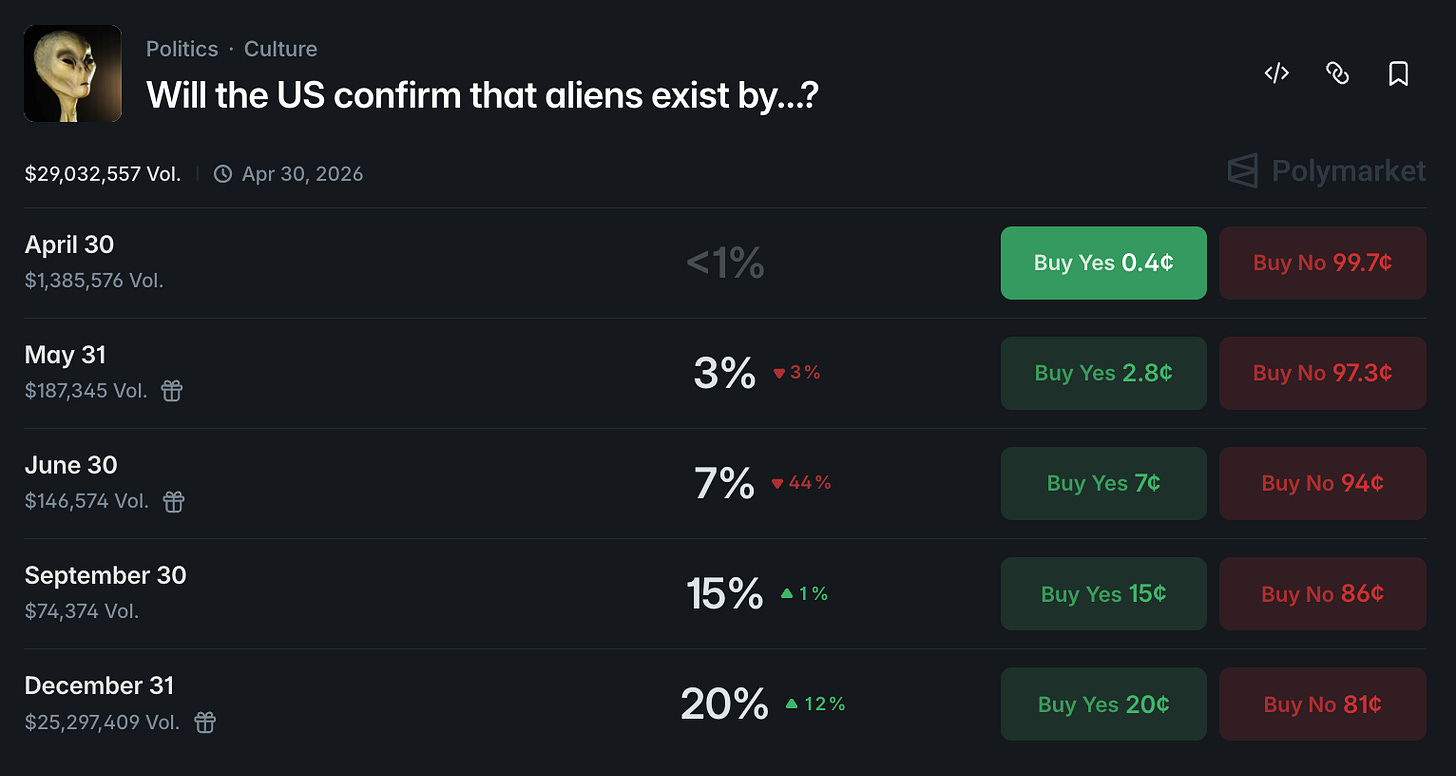The height and width of the screenshot is (776, 1456).
Task: Open the Culture category
Action: click(x=280, y=48)
